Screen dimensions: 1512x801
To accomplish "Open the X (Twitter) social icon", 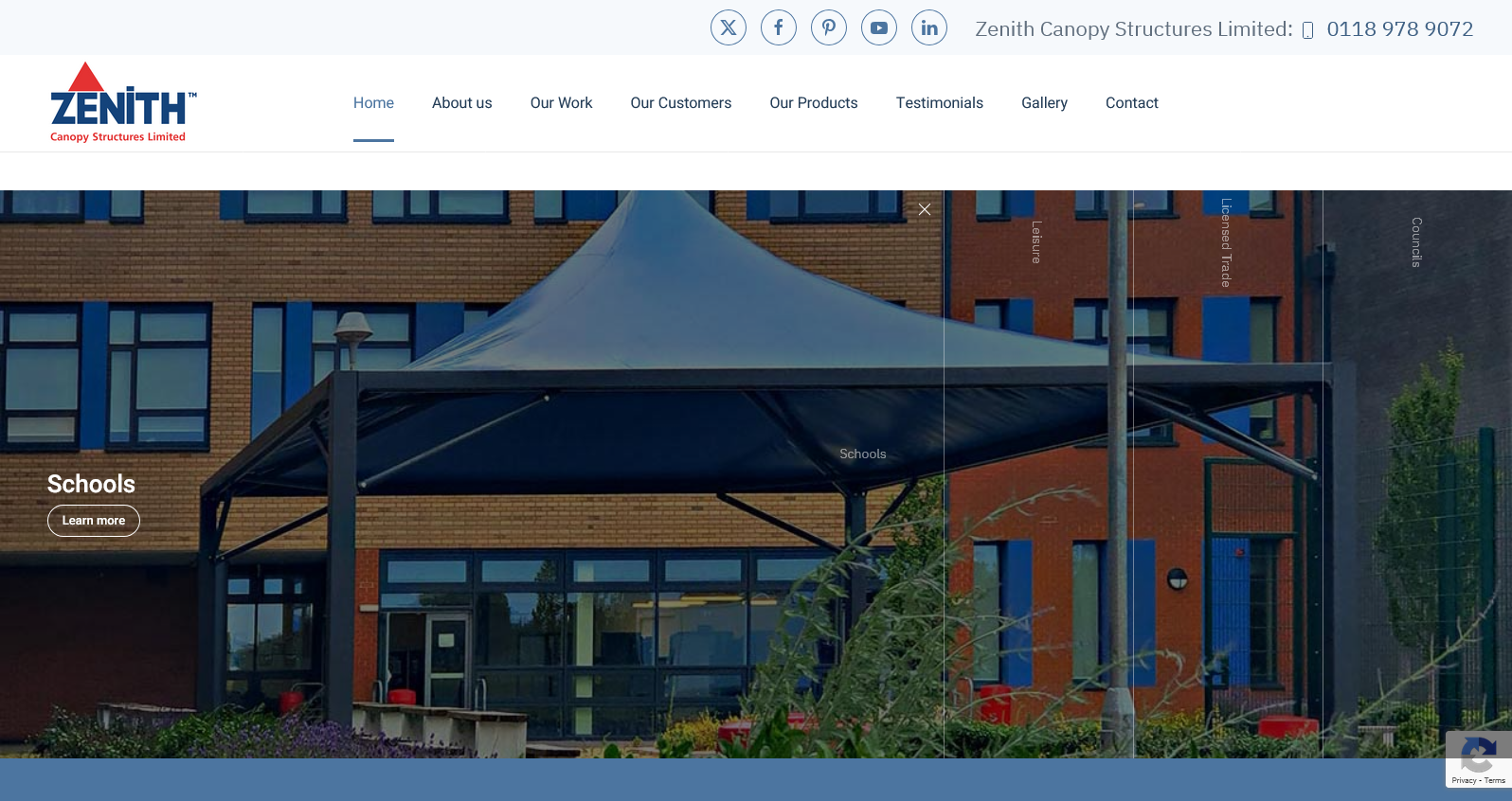I will (728, 27).
